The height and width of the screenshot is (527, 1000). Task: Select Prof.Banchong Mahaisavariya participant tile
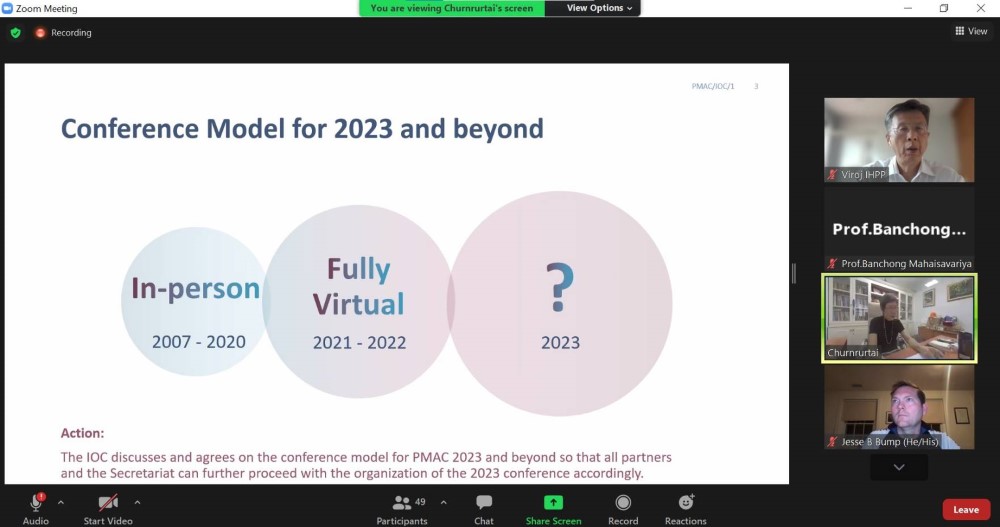coord(898,230)
